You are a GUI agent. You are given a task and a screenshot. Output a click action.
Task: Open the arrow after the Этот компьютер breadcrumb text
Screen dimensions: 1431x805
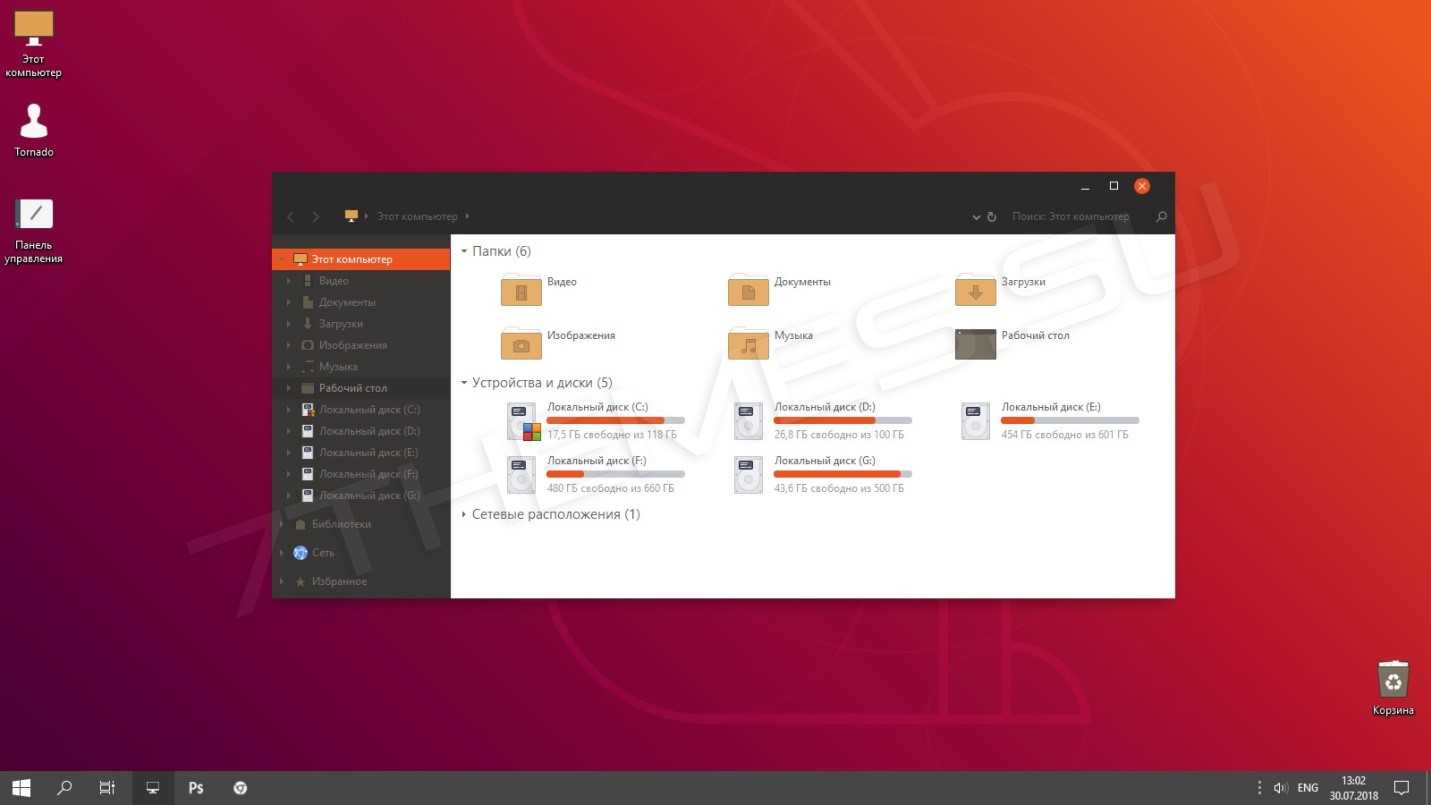pyautogui.click(x=467, y=216)
